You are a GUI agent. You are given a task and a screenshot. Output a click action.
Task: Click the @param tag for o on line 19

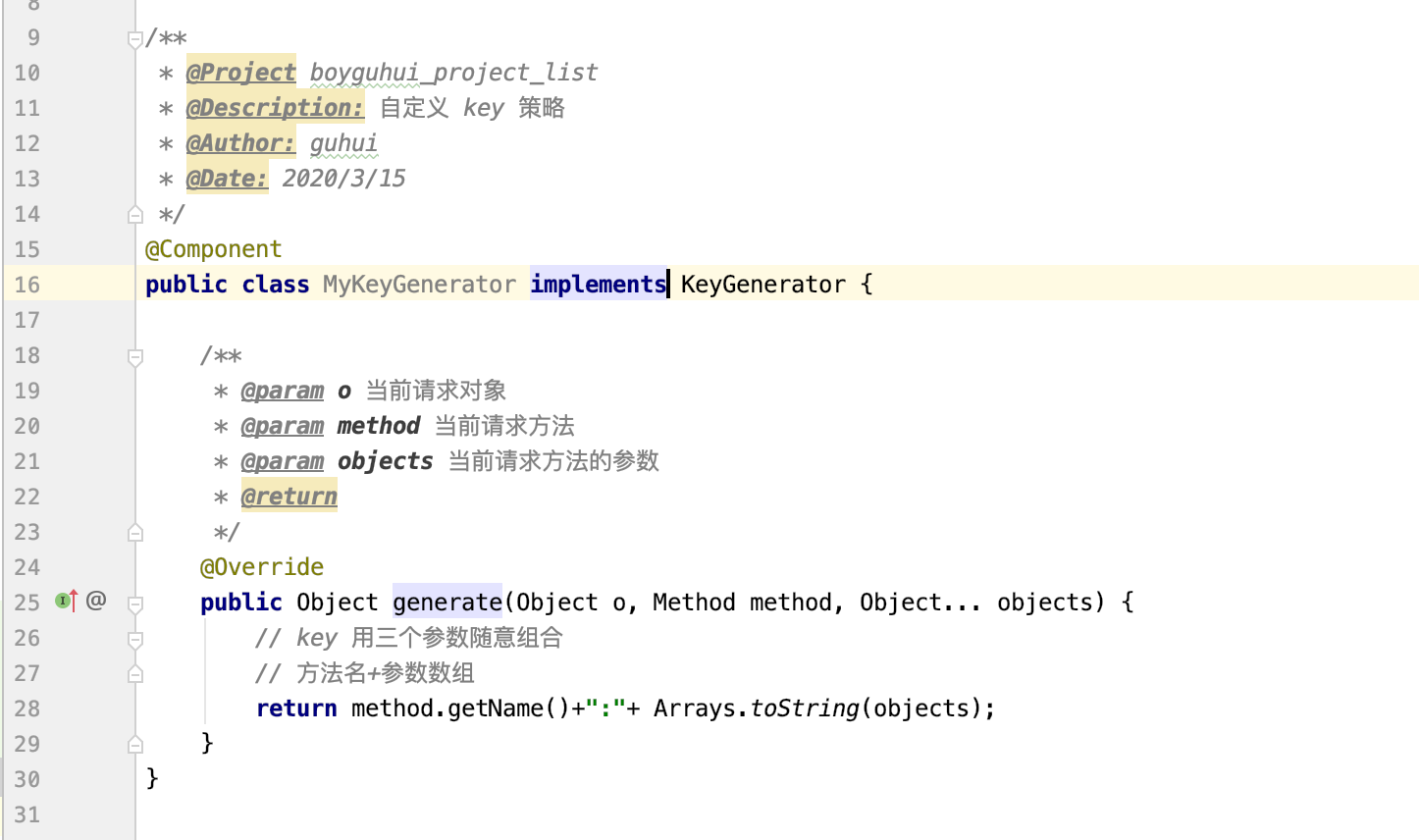pyautogui.click(x=283, y=391)
